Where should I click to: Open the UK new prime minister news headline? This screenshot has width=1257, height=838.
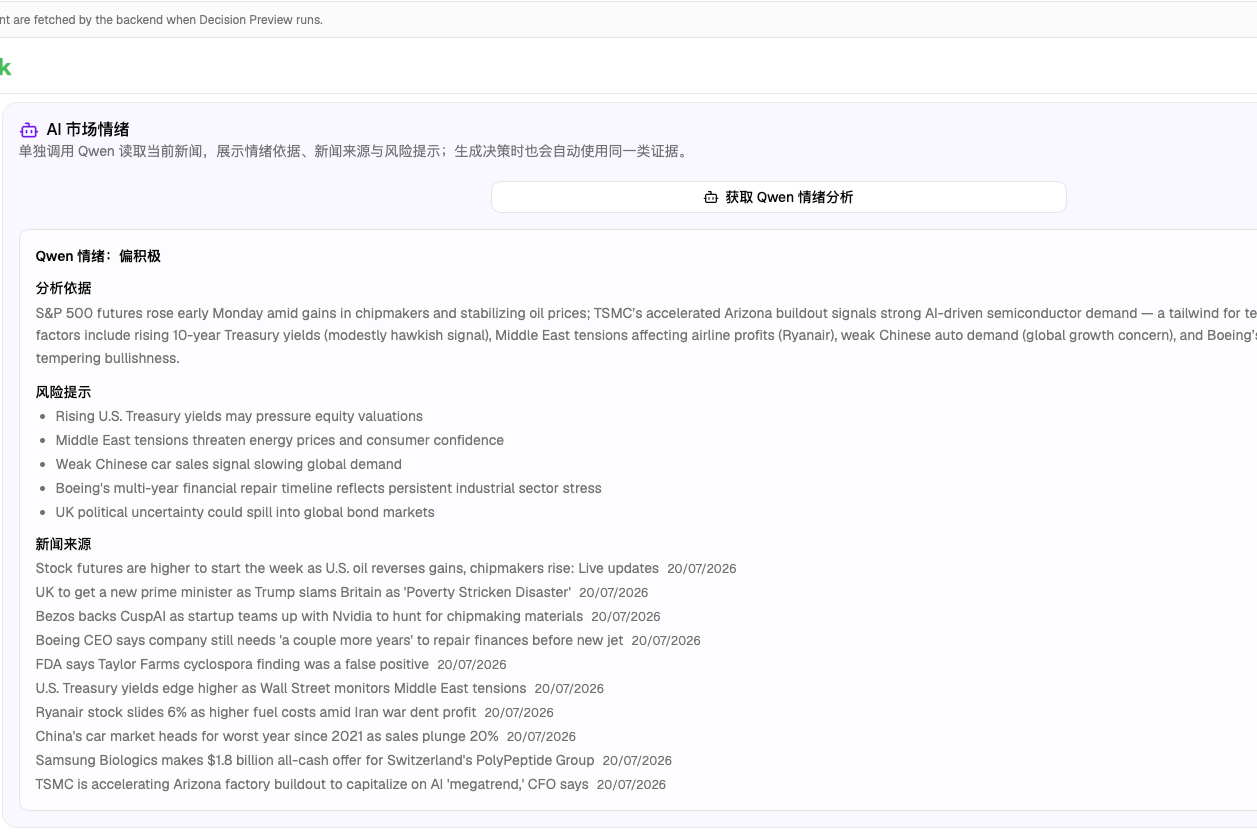tap(303, 592)
